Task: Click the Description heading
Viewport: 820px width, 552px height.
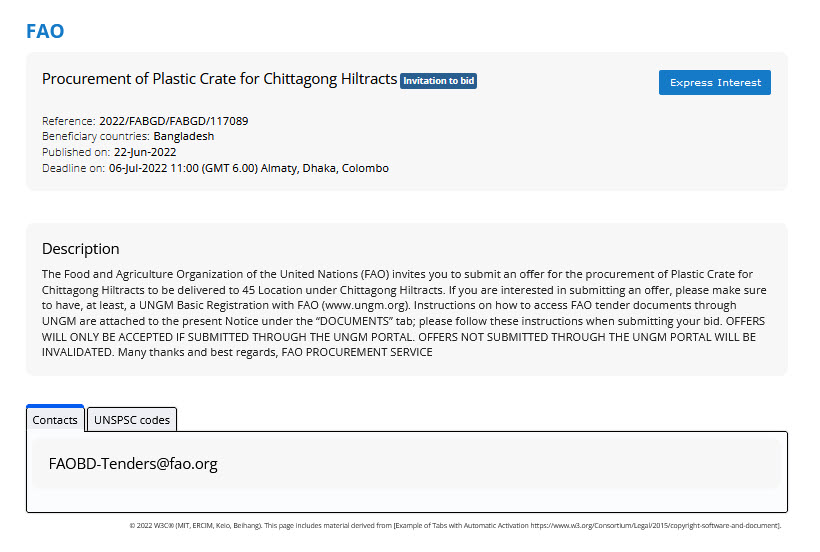Action: (80, 249)
